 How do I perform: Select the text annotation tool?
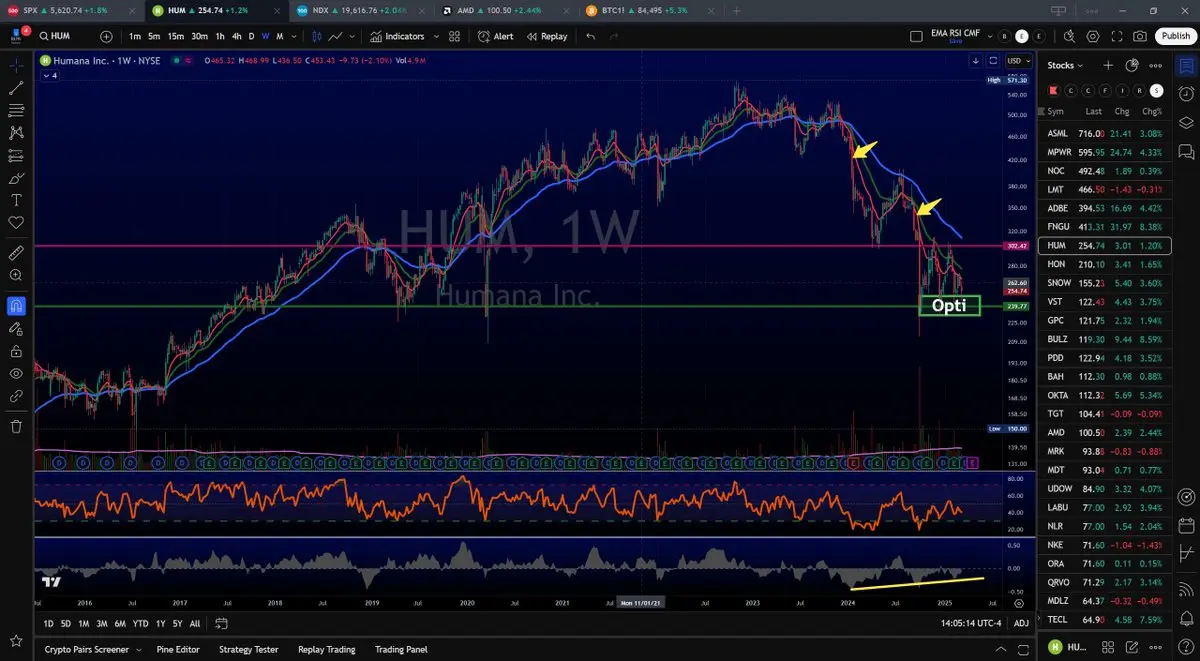pyautogui.click(x=16, y=200)
